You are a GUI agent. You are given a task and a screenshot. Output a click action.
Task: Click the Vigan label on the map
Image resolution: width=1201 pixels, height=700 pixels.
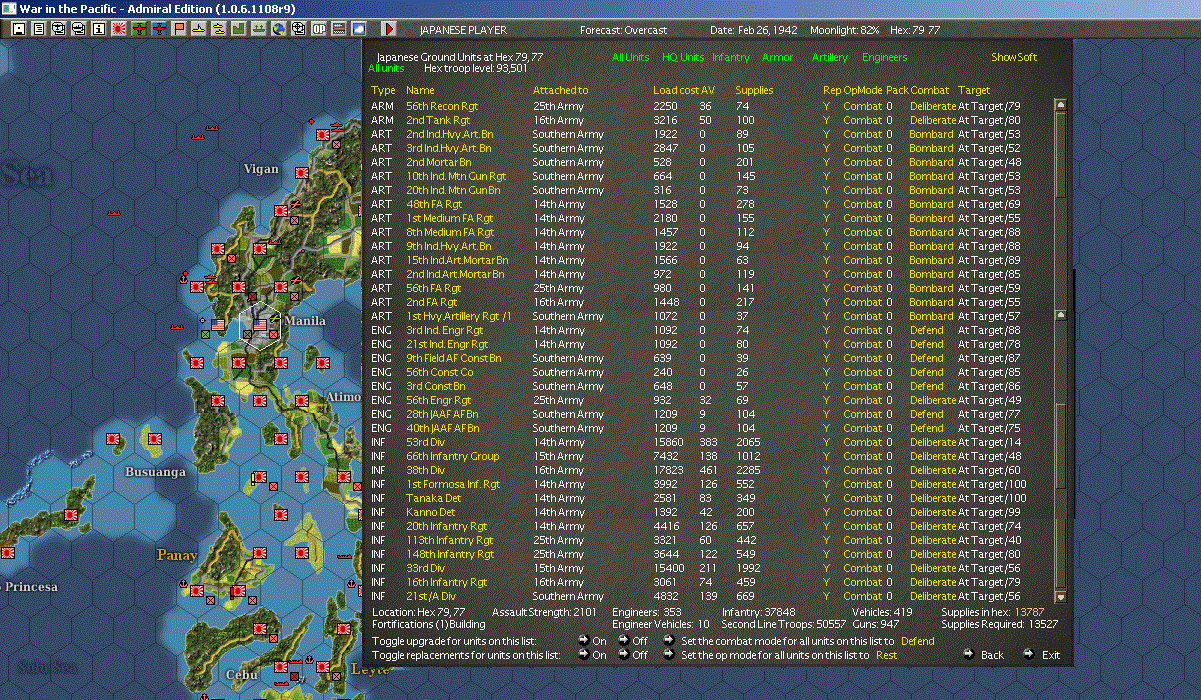262,169
